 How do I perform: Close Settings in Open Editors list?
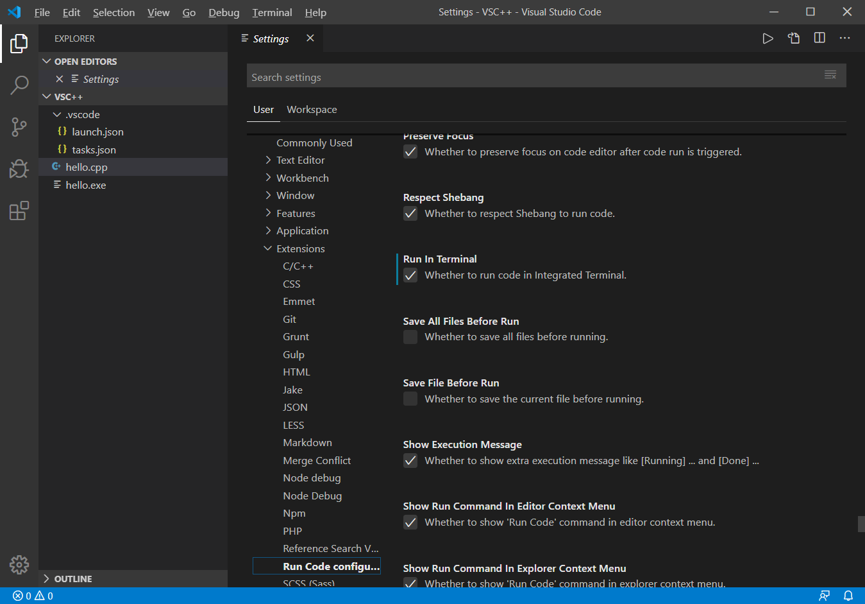point(60,79)
